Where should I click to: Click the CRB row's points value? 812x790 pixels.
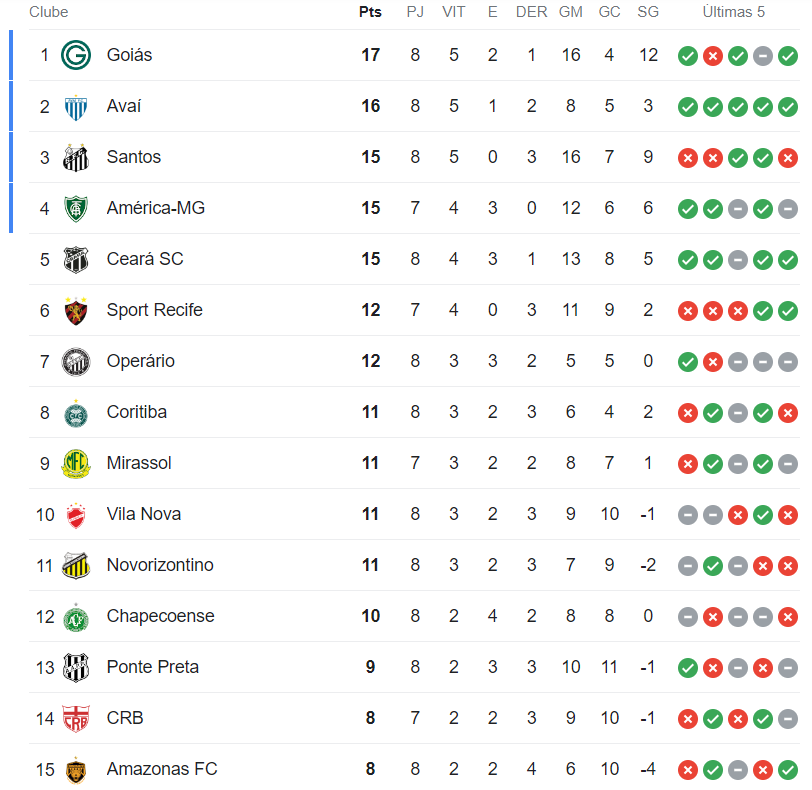[x=370, y=718]
